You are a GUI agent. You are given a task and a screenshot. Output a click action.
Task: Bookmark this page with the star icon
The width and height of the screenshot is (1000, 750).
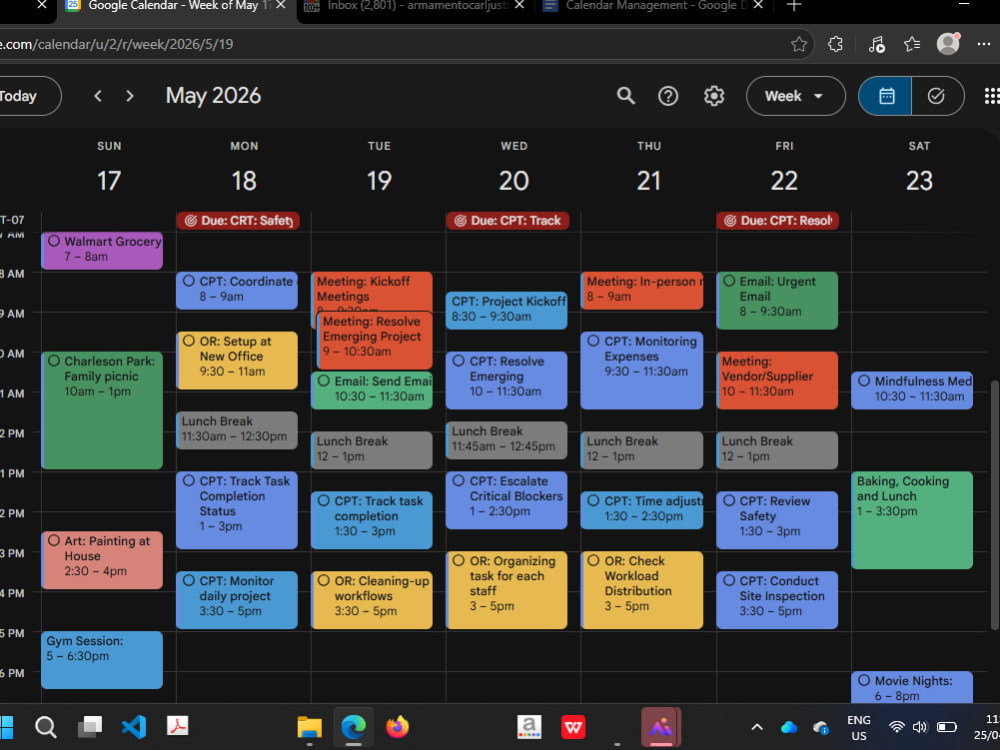click(798, 44)
